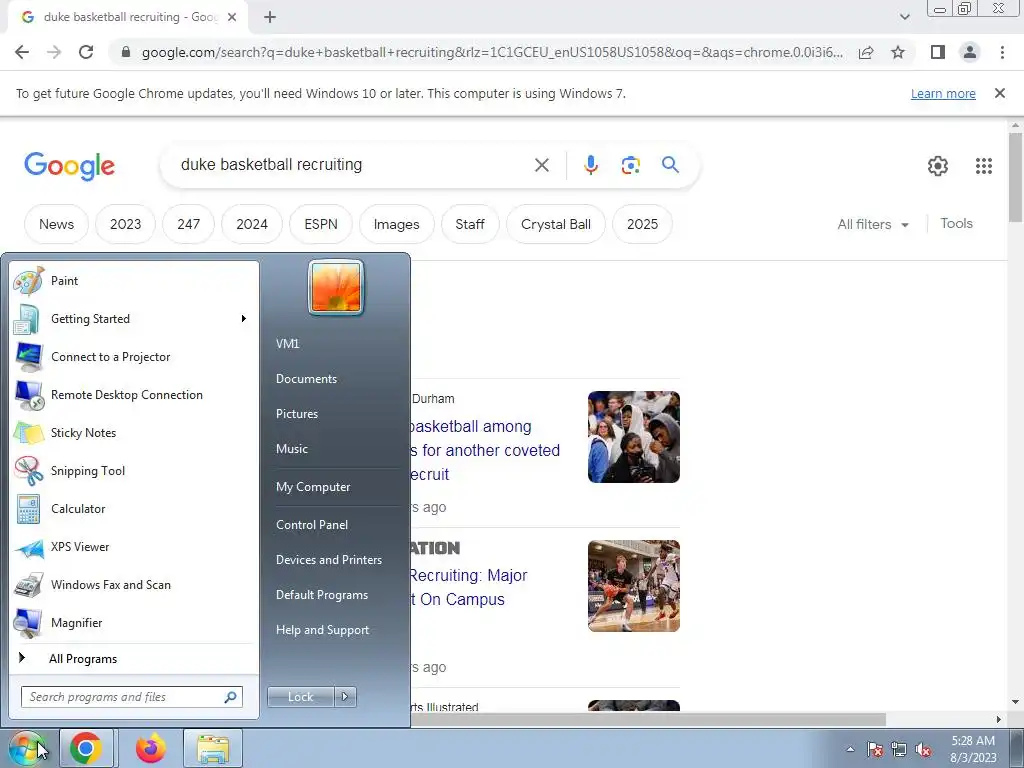Open Documents from Start menu
The image size is (1024, 768).
306,379
